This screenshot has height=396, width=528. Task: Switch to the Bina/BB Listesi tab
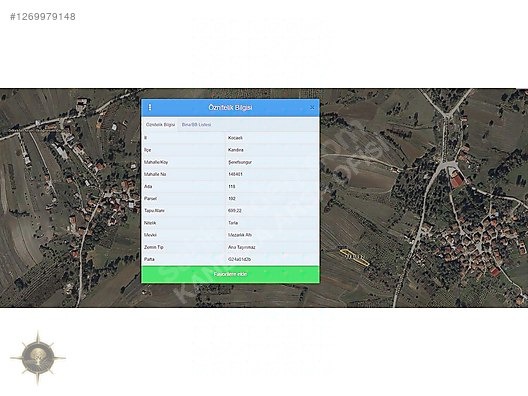click(x=196, y=125)
